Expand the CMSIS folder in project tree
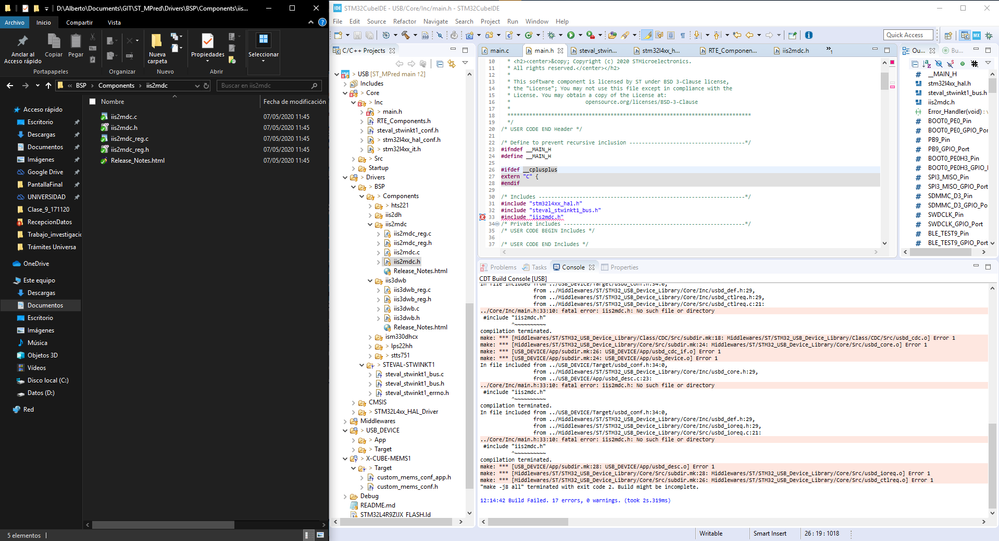The image size is (999, 541). click(354, 402)
